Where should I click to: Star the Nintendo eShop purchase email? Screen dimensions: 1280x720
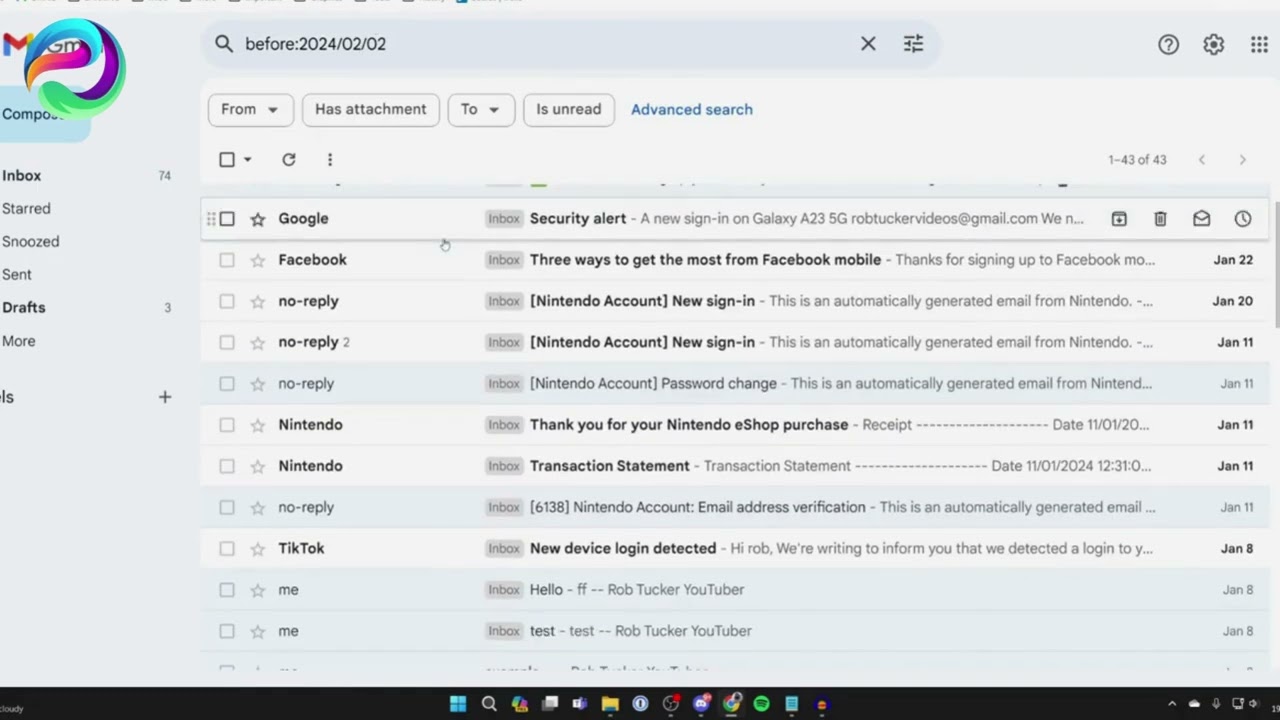(x=257, y=425)
